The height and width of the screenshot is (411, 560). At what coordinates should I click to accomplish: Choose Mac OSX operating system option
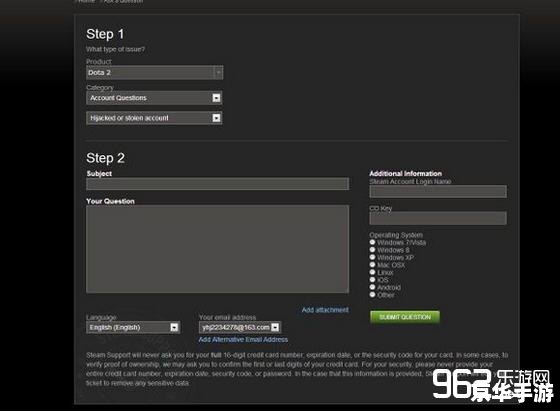372,265
